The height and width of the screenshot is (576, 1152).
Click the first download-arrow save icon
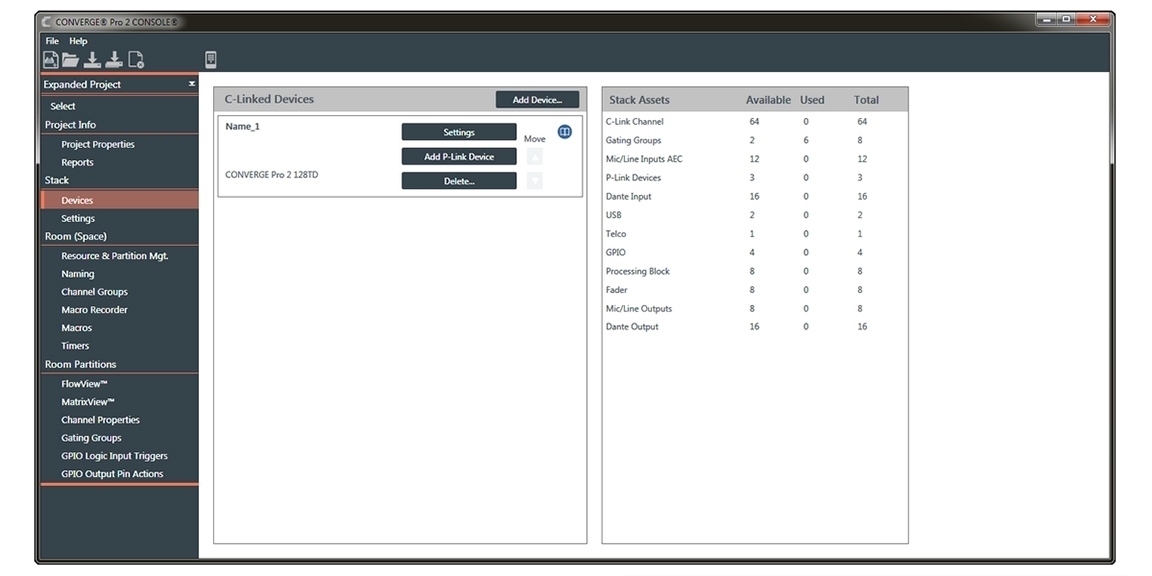tap(92, 60)
